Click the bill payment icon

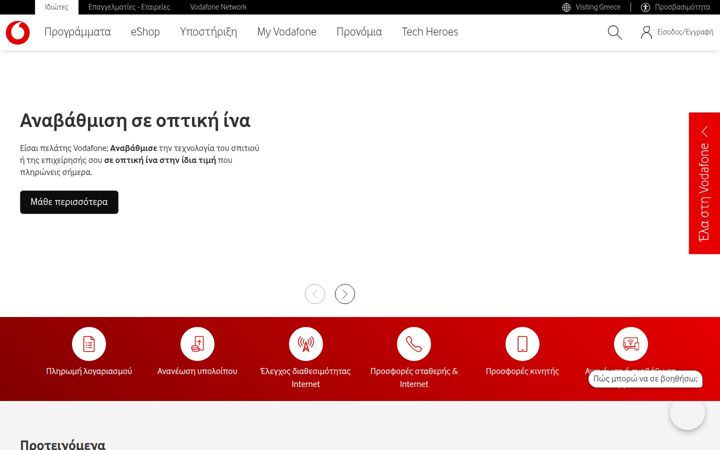point(89,344)
